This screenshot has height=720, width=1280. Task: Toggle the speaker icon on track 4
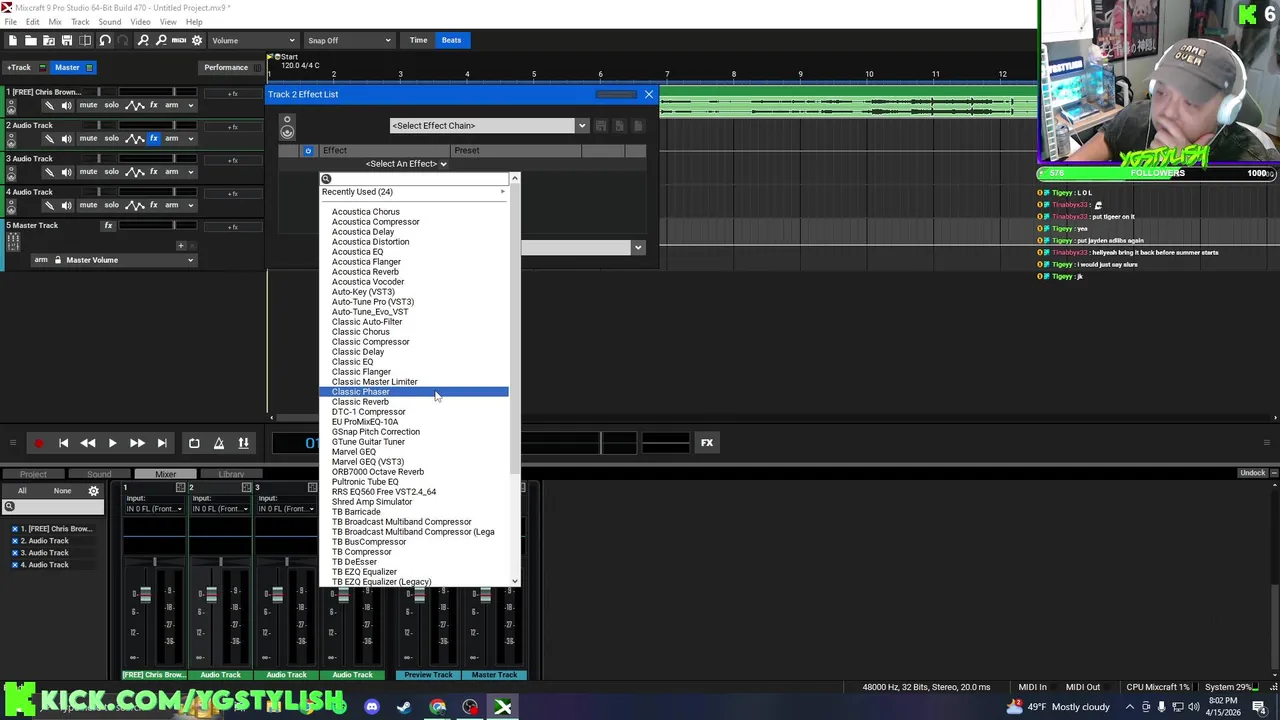coord(66,205)
